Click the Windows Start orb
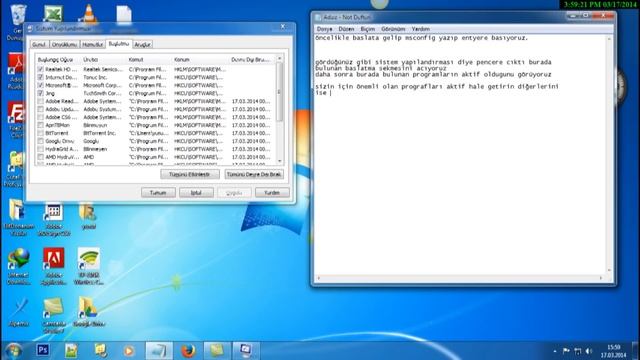 13,351
